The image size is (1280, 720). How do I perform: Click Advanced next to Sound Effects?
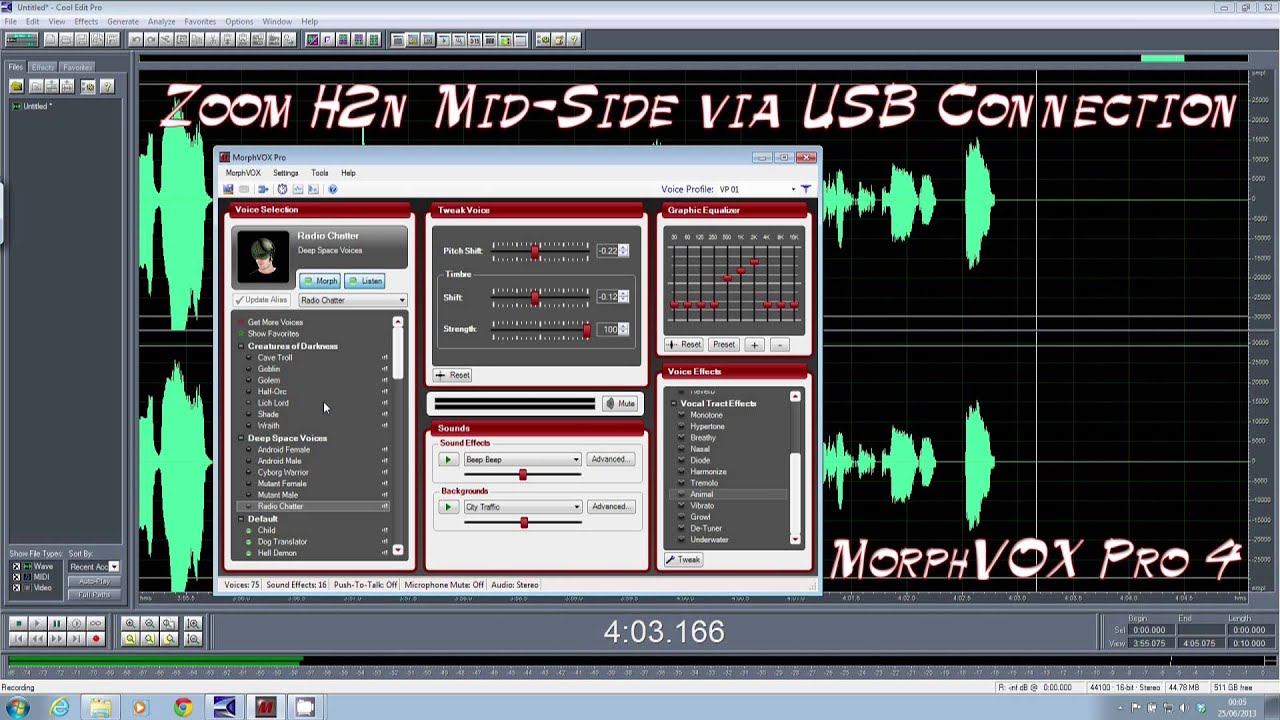(610, 460)
